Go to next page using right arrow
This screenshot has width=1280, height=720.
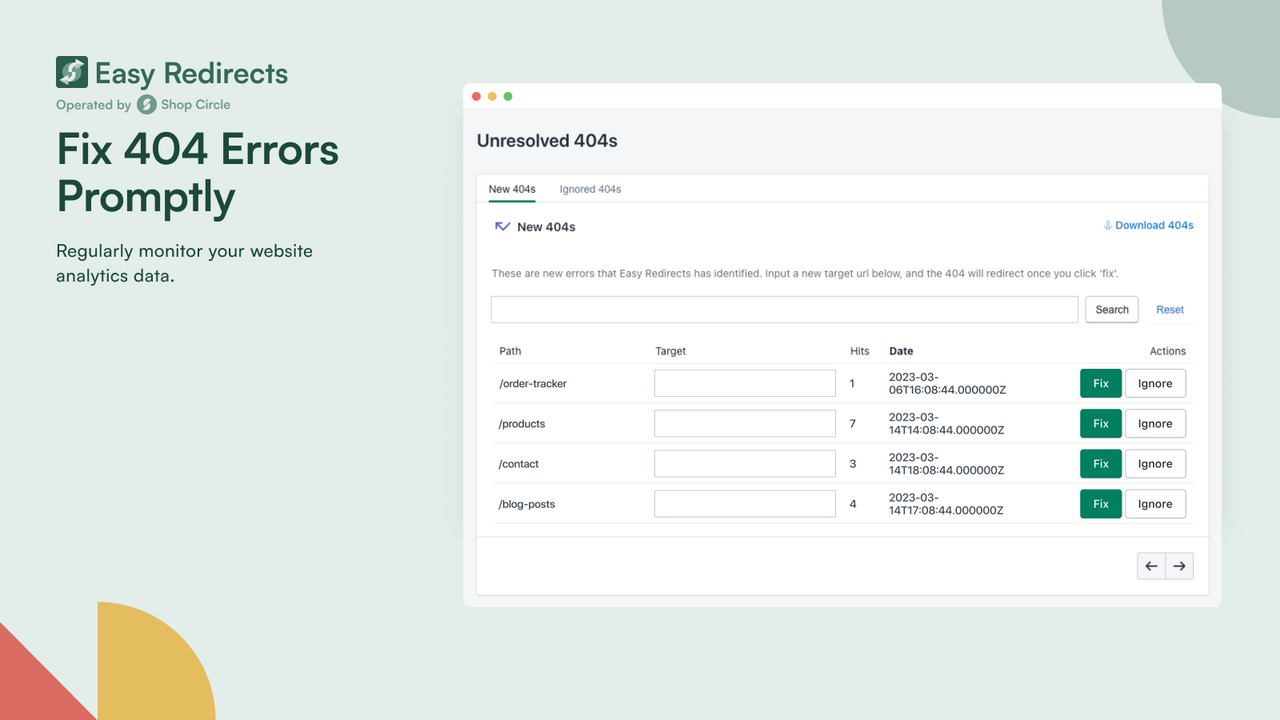[x=1179, y=565]
